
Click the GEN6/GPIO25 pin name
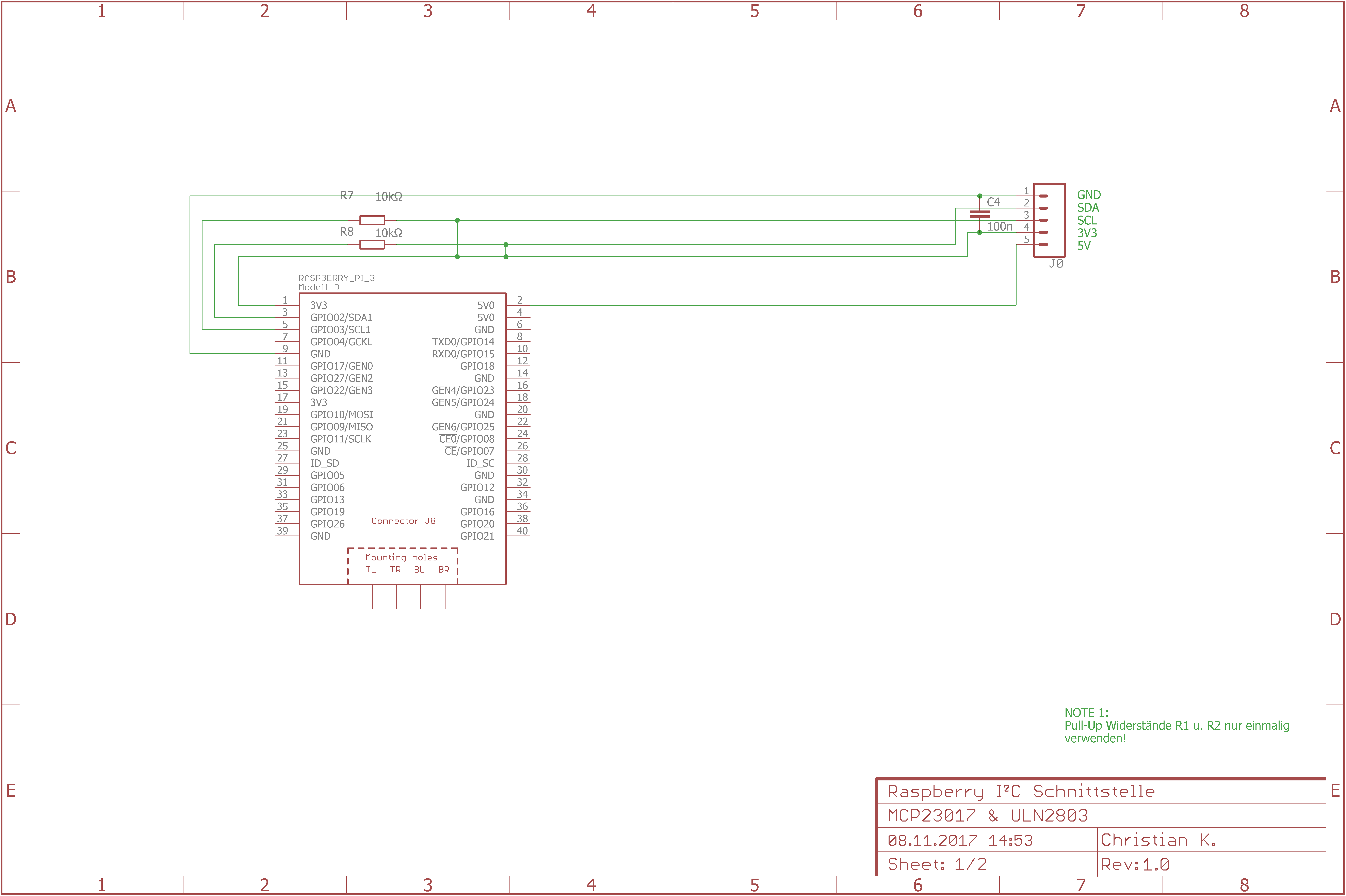tap(463, 427)
